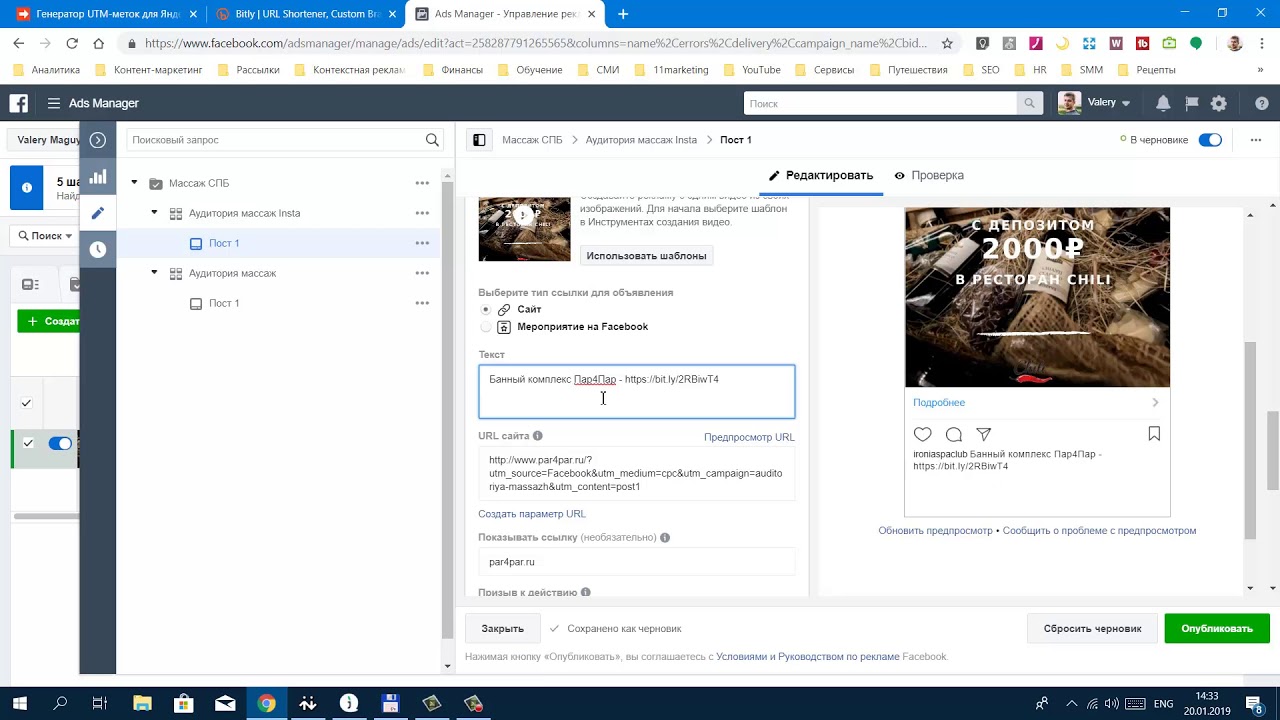Click the info icon next to URL сайта
The height and width of the screenshot is (720, 1280).
[x=537, y=436]
